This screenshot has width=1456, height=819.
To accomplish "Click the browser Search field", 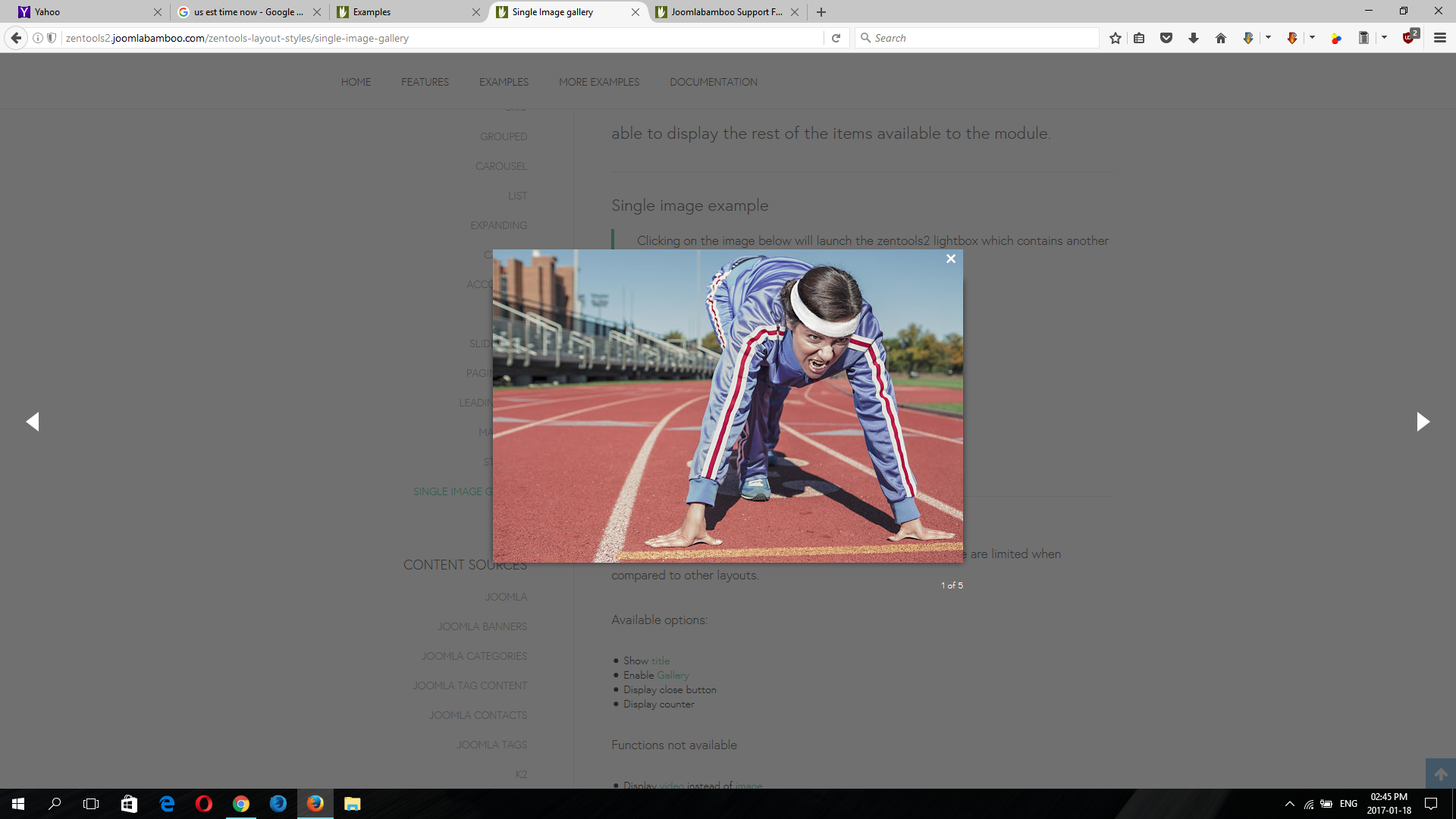I will tap(978, 38).
